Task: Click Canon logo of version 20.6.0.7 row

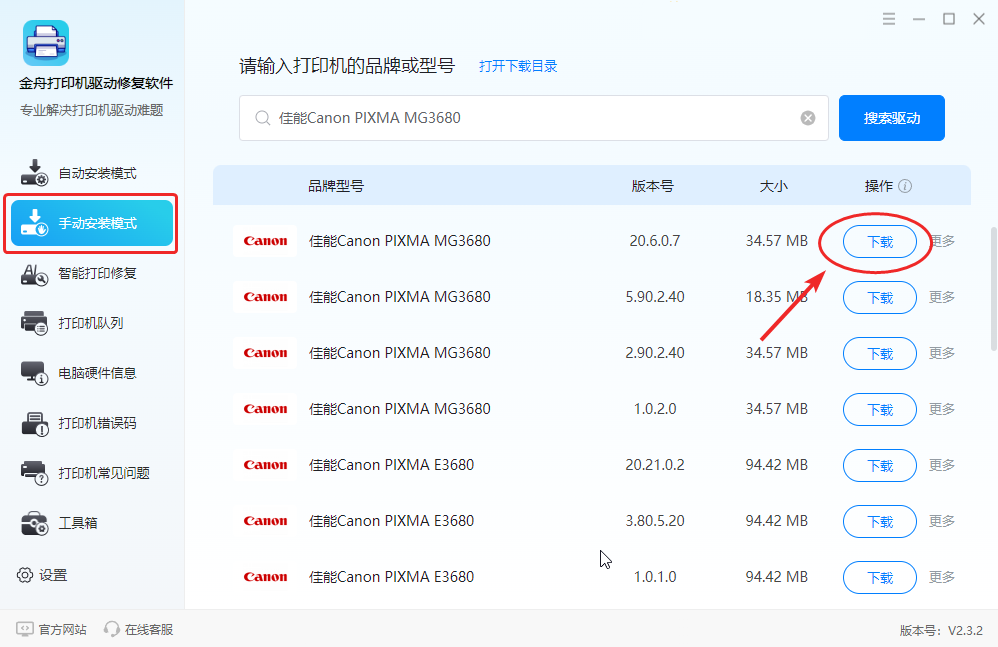Action: (265, 241)
